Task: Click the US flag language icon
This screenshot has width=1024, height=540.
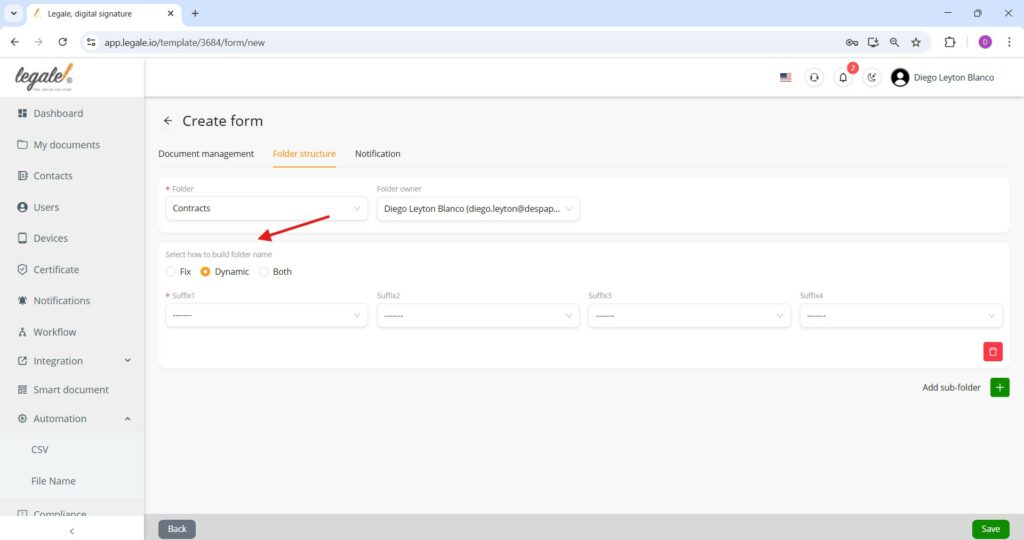Action: click(x=786, y=77)
